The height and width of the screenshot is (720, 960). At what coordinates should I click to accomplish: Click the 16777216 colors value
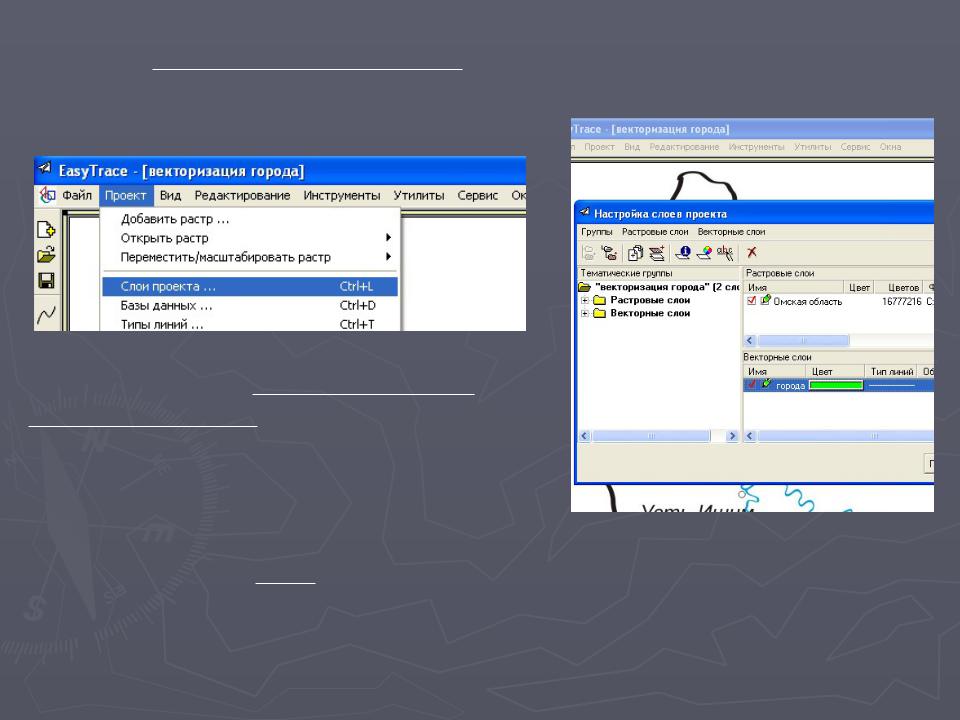[x=901, y=301]
